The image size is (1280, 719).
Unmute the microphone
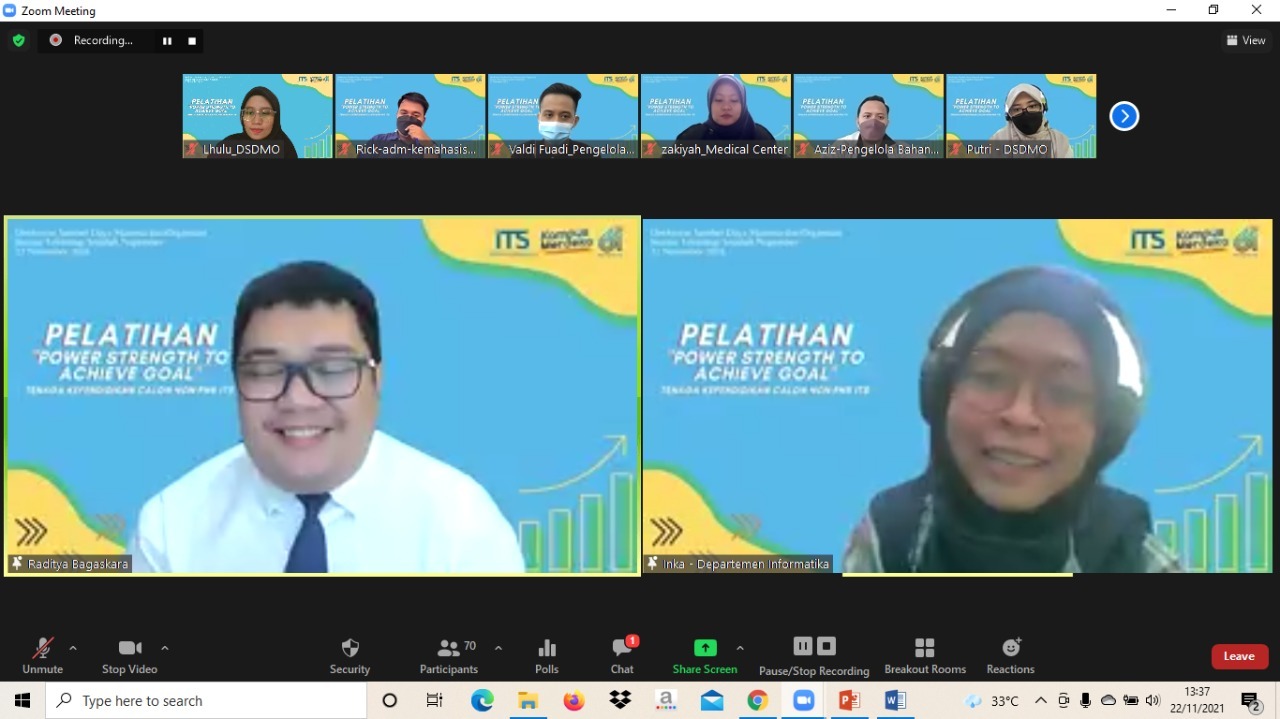pyautogui.click(x=42, y=655)
